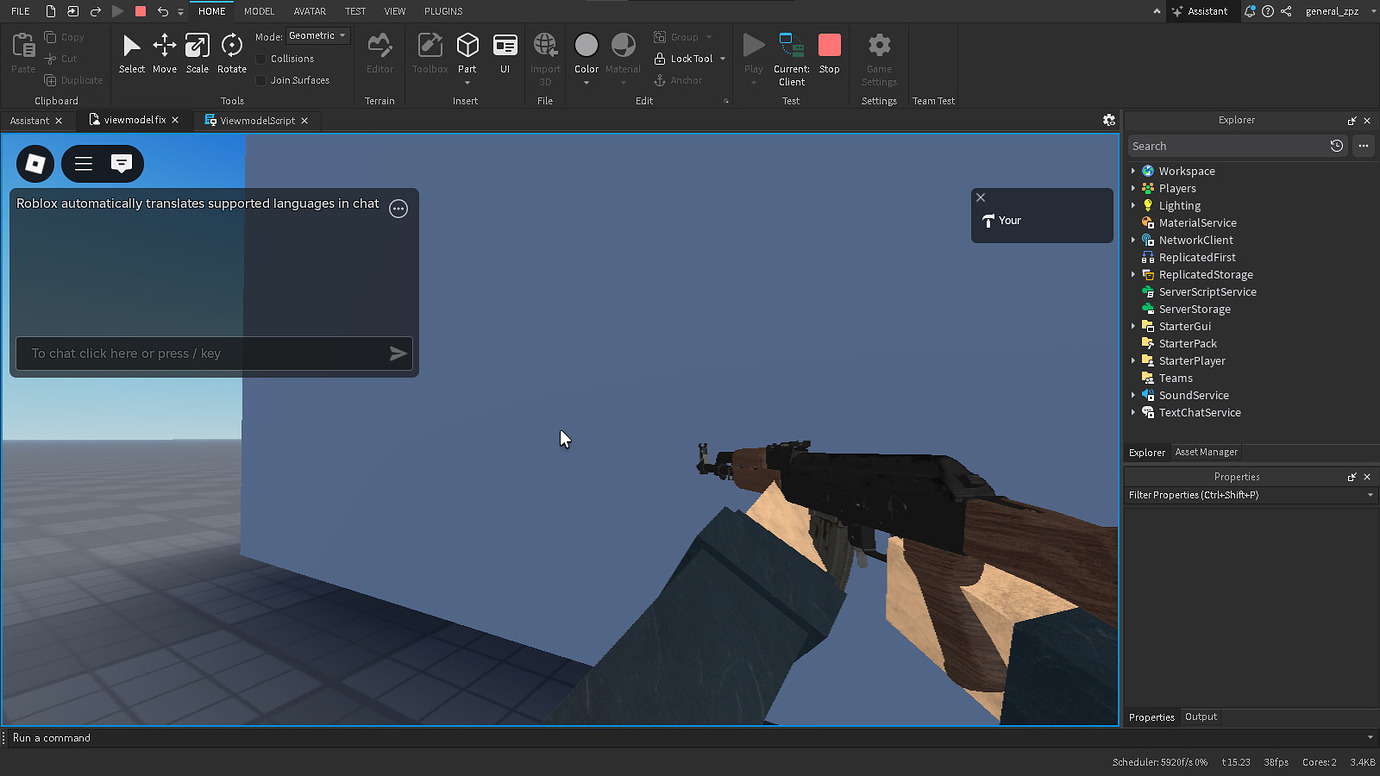Expand ReplicatedStorage in the Explorer
This screenshot has height=776, width=1380.
pyautogui.click(x=1133, y=274)
